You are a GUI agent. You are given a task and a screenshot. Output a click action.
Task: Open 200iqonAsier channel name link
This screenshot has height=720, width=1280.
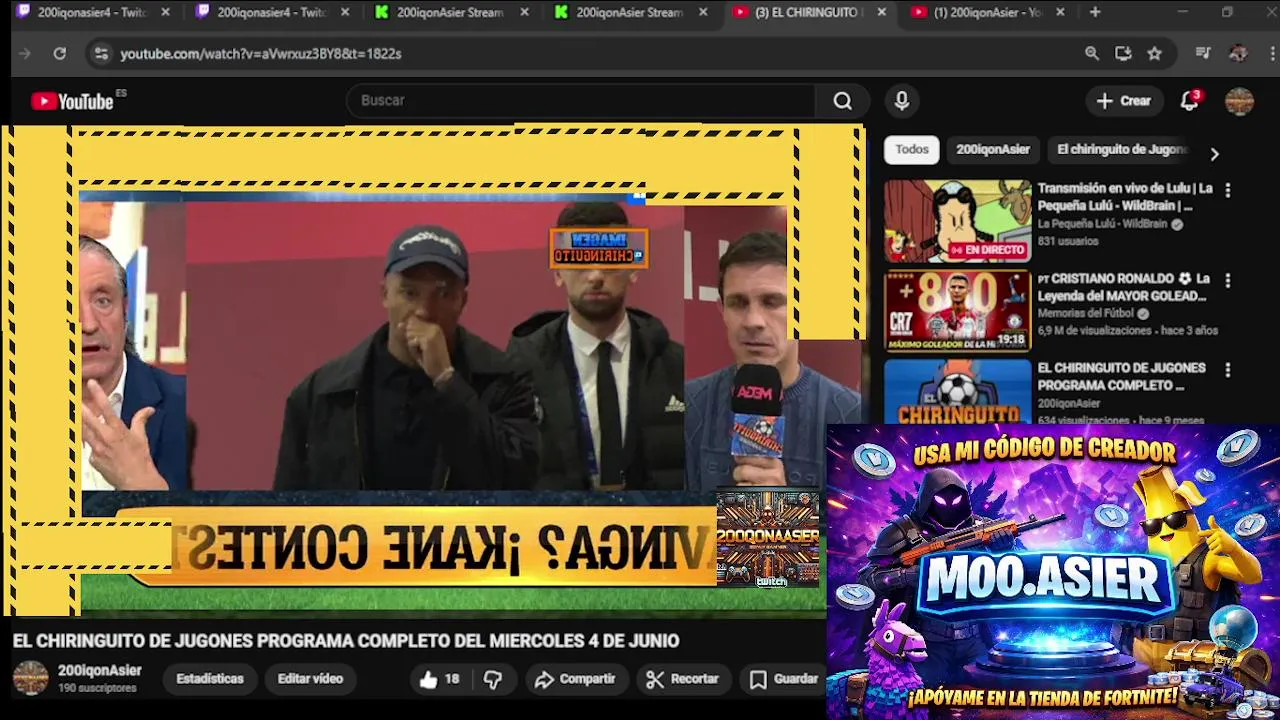point(100,671)
